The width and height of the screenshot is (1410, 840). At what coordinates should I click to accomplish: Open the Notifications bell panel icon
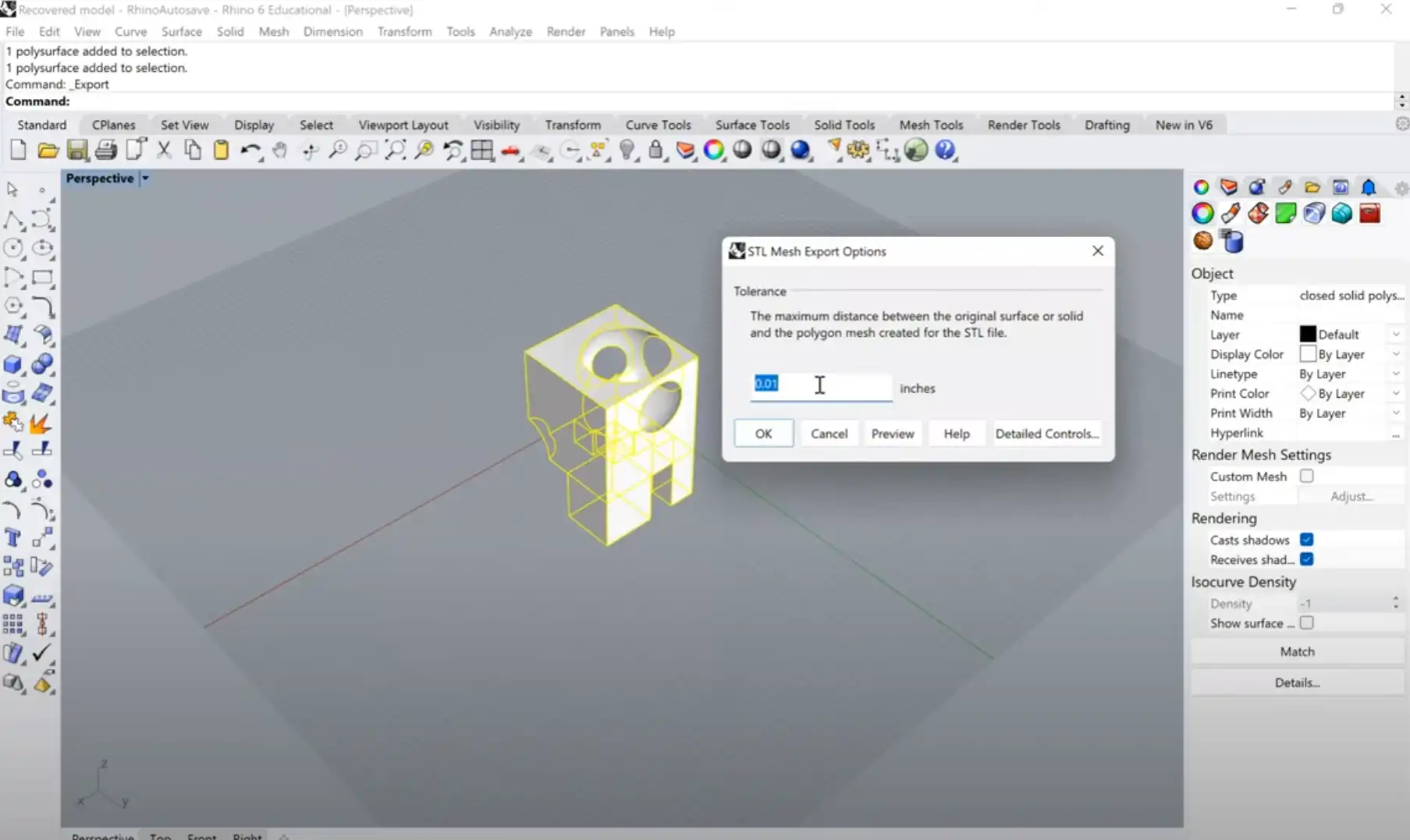(x=1369, y=187)
